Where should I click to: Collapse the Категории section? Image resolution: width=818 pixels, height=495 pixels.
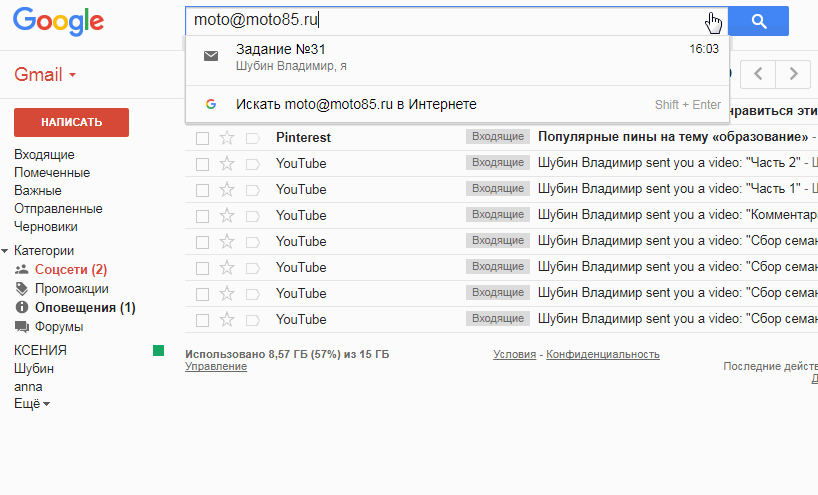pos(6,251)
